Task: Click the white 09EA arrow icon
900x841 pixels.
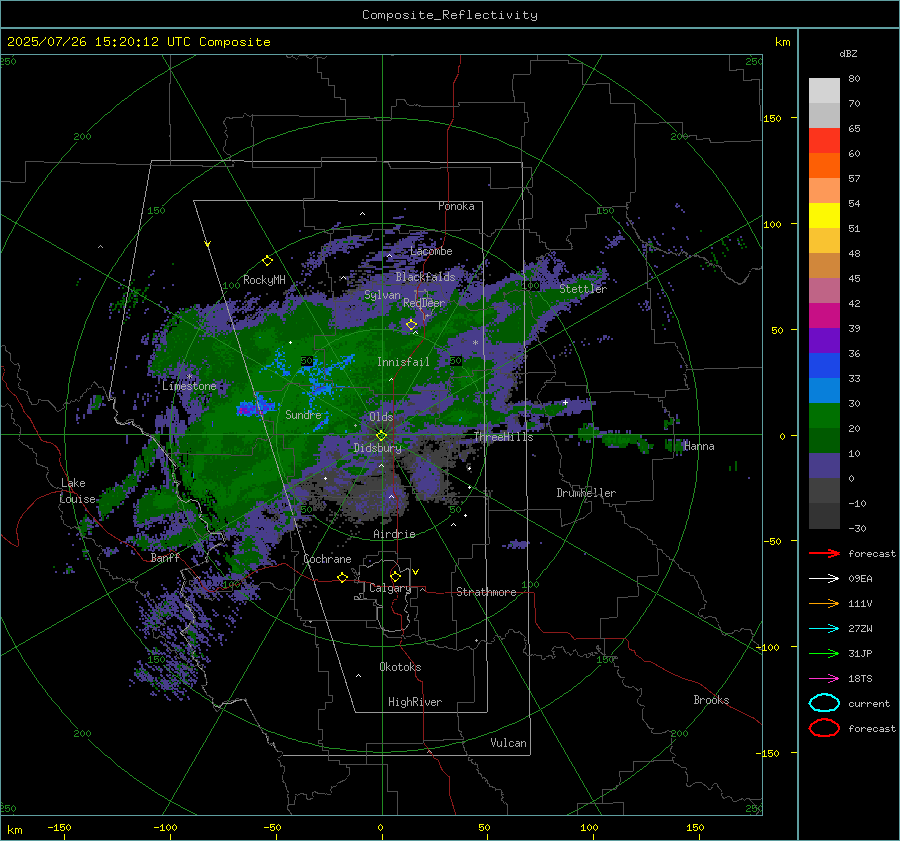Action: tap(824, 578)
